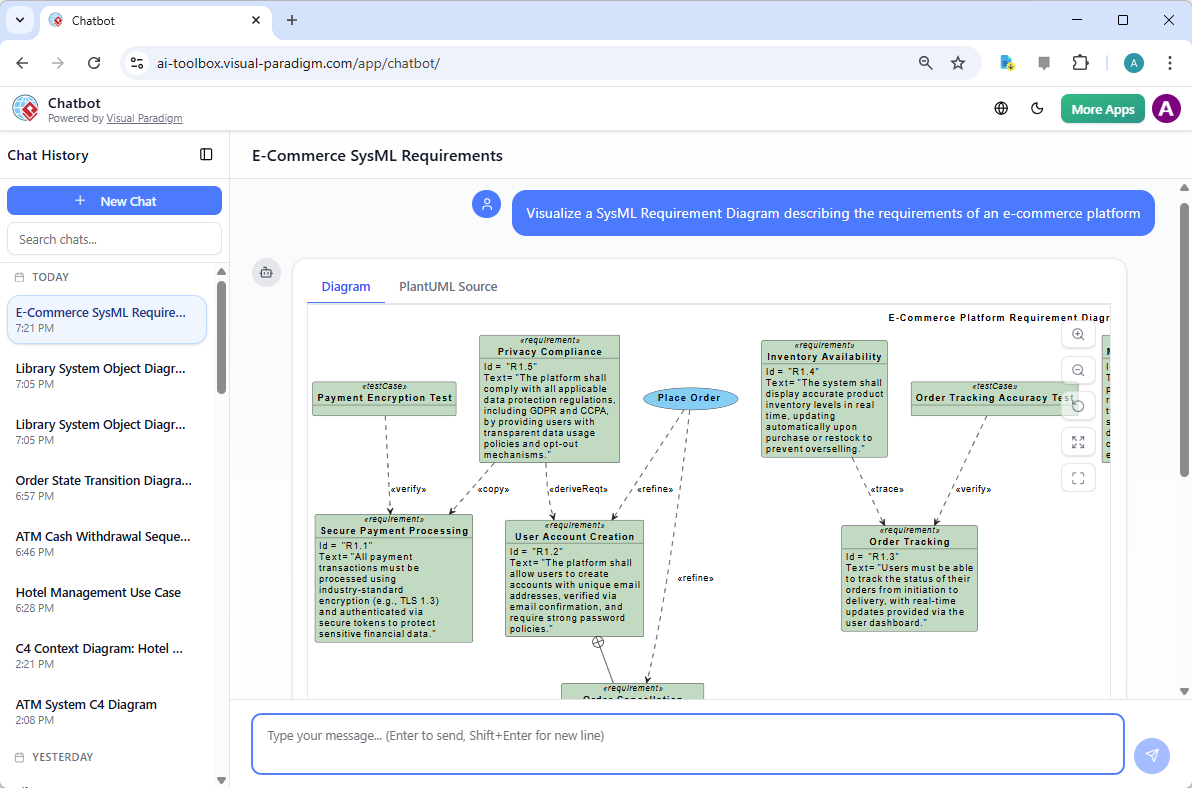This screenshot has height=788, width=1192.
Task: Expand the diagram to full size
Action: click(x=1078, y=442)
